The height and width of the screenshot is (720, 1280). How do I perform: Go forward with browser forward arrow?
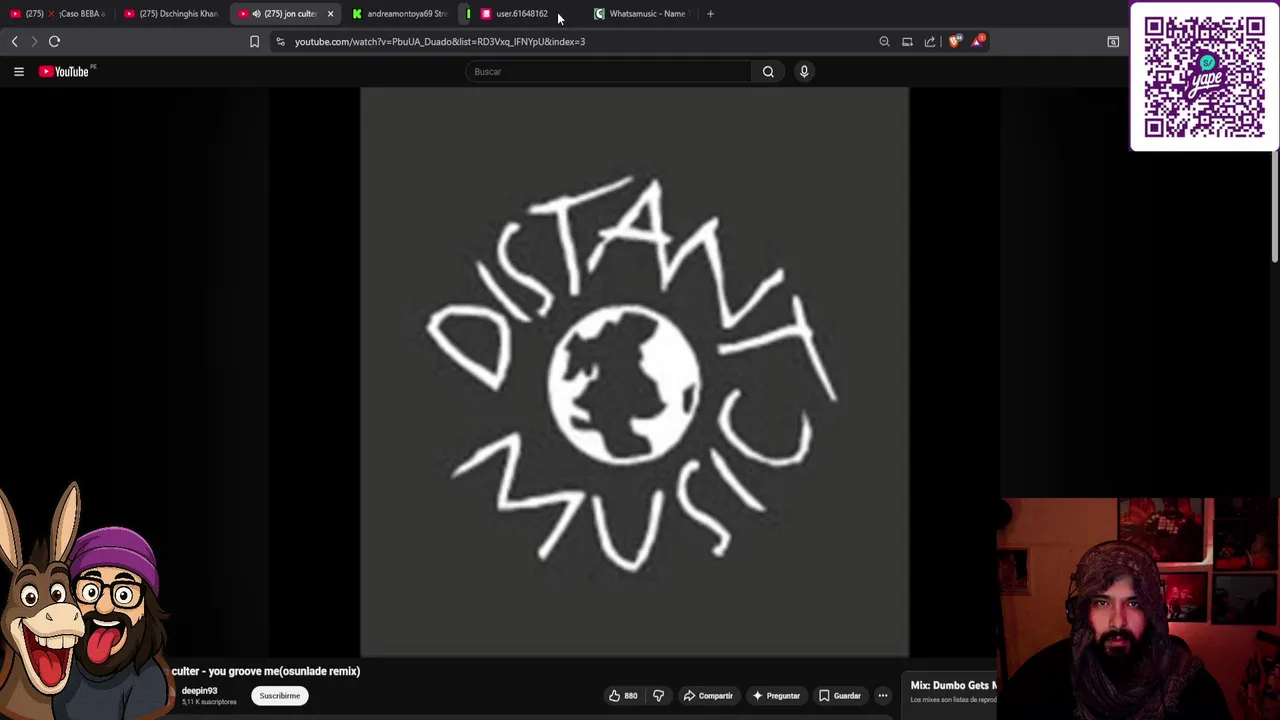point(33,41)
